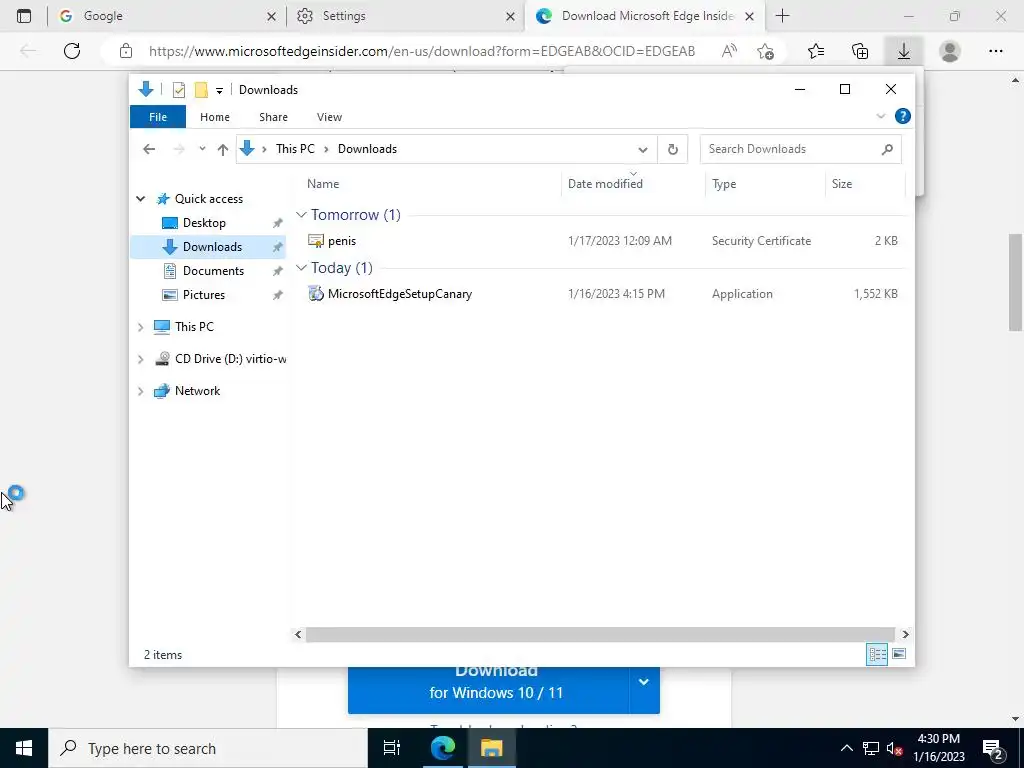Viewport: 1024px width, 768px height.
Task: Switch to the Settings browser tab
Action: [405, 16]
